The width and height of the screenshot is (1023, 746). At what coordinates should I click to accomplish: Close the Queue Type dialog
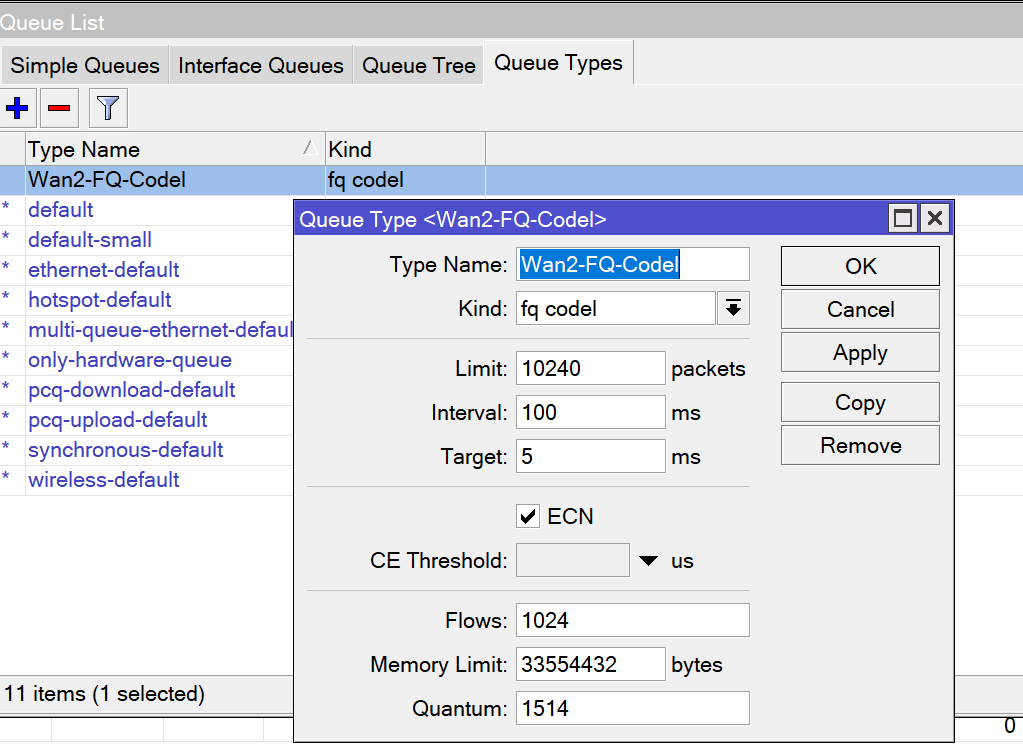[933, 219]
